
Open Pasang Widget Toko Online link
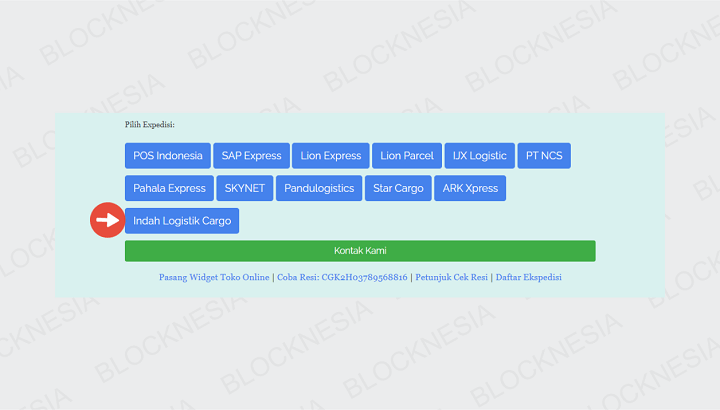(214, 277)
